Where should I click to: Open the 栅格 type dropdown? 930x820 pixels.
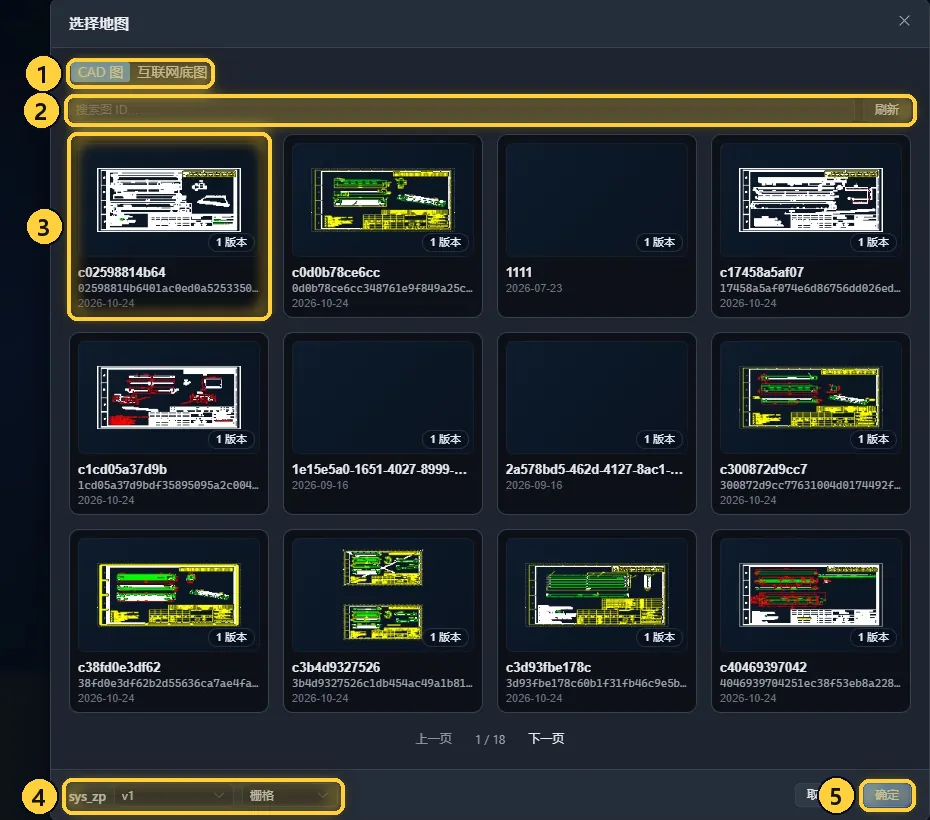click(x=289, y=796)
